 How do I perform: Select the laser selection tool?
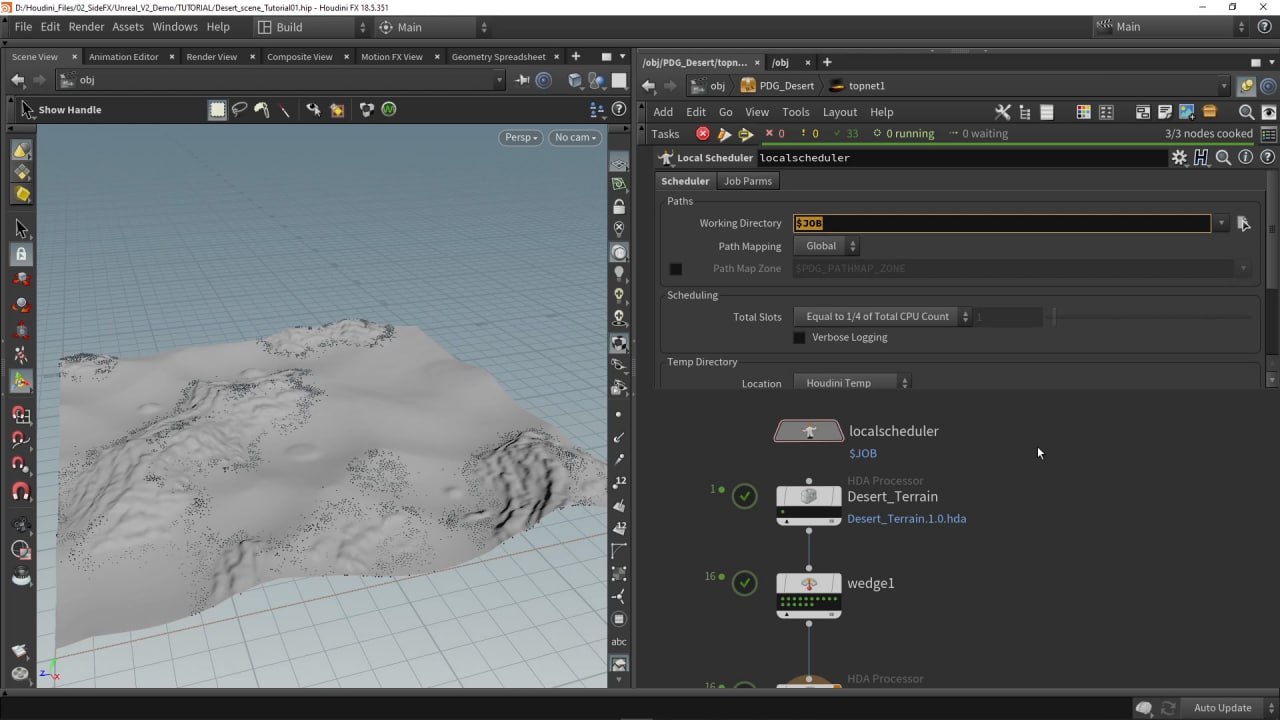click(285, 110)
